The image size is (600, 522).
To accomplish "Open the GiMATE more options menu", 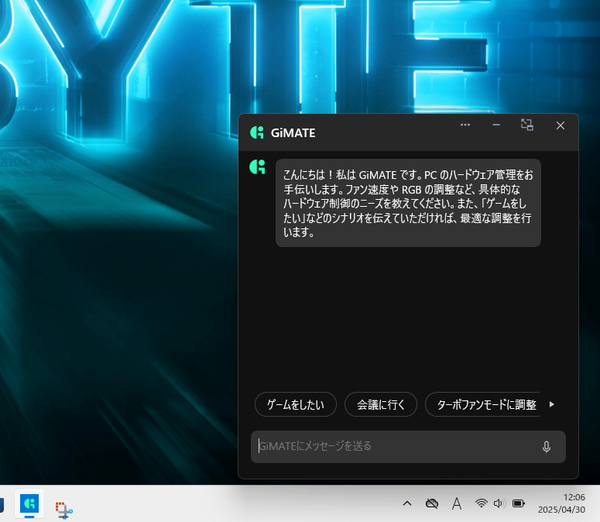I will click(465, 125).
